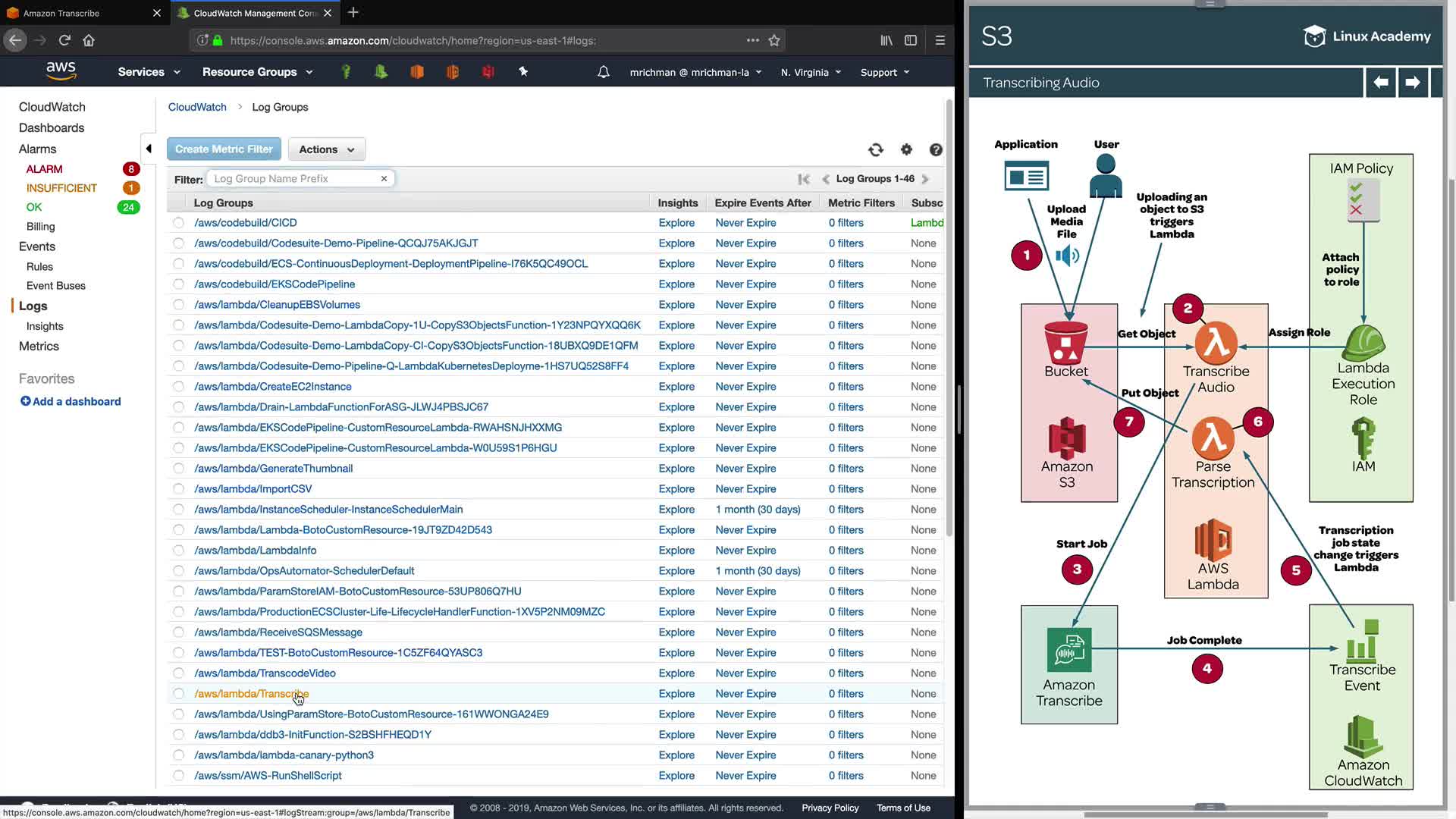The width and height of the screenshot is (1456, 819).
Task: Open Insights in the left sidebar
Action: point(45,326)
